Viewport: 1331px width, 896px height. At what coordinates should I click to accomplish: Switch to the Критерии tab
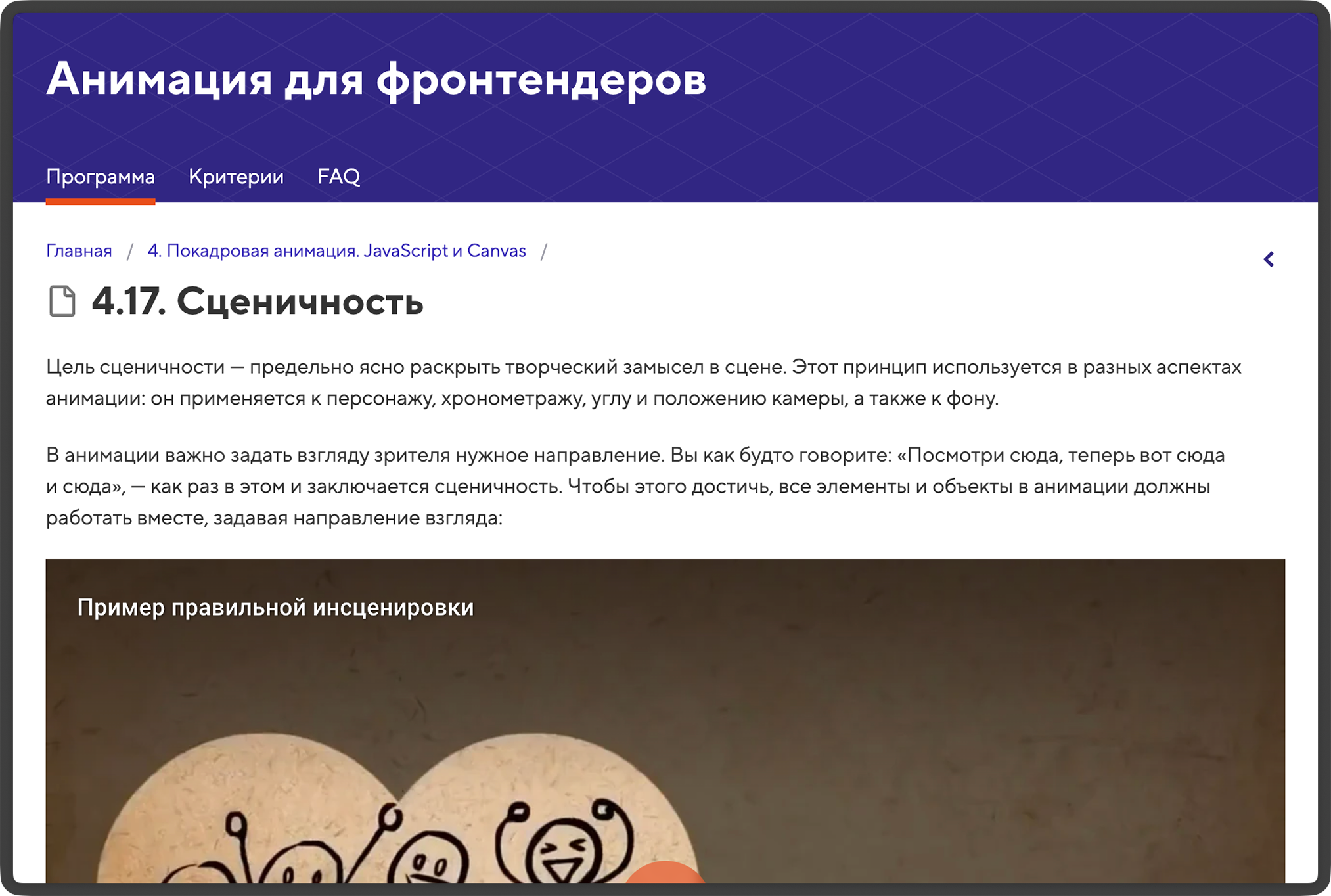[236, 176]
